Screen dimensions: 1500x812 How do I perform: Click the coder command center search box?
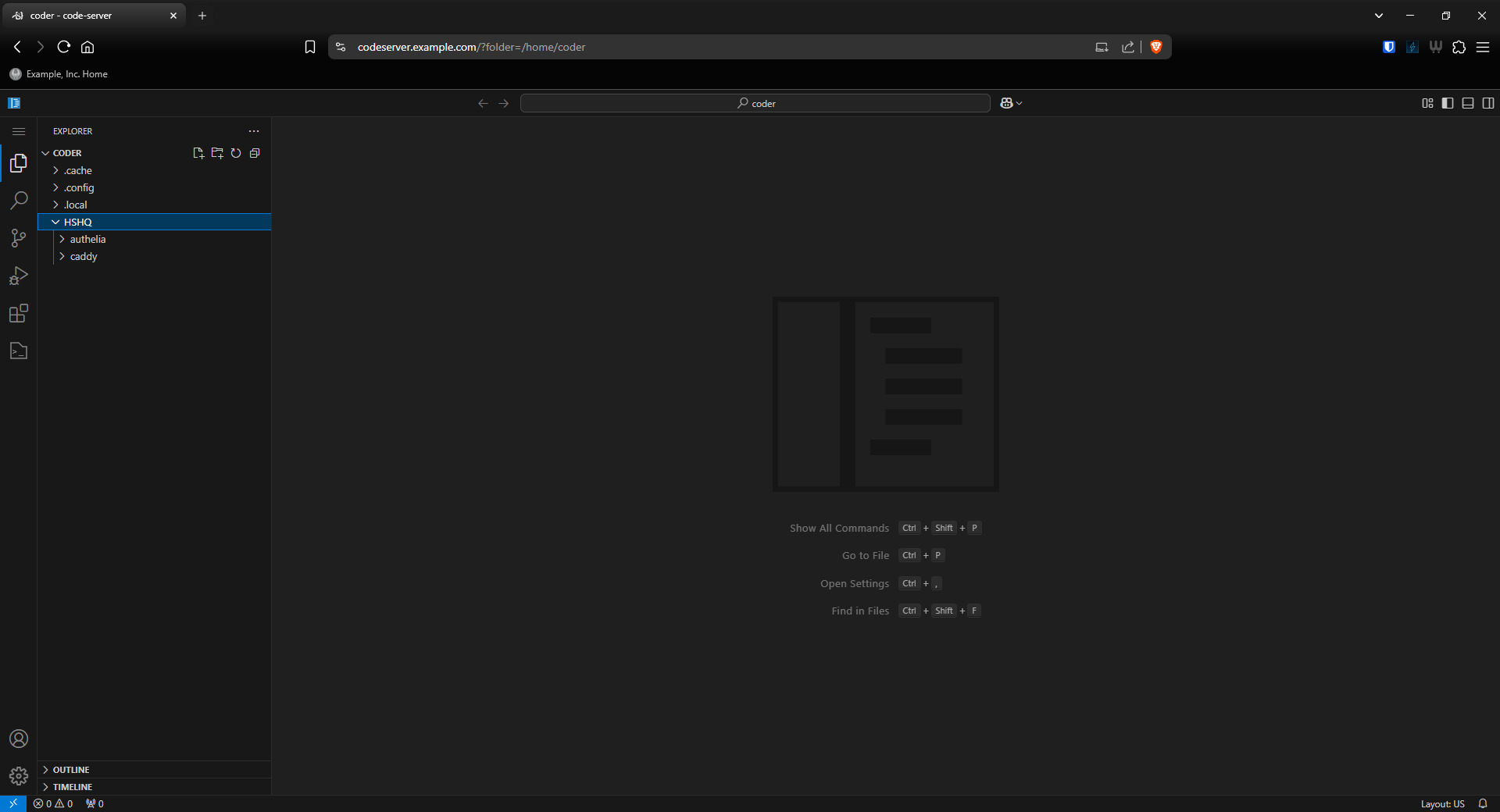tap(755, 103)
